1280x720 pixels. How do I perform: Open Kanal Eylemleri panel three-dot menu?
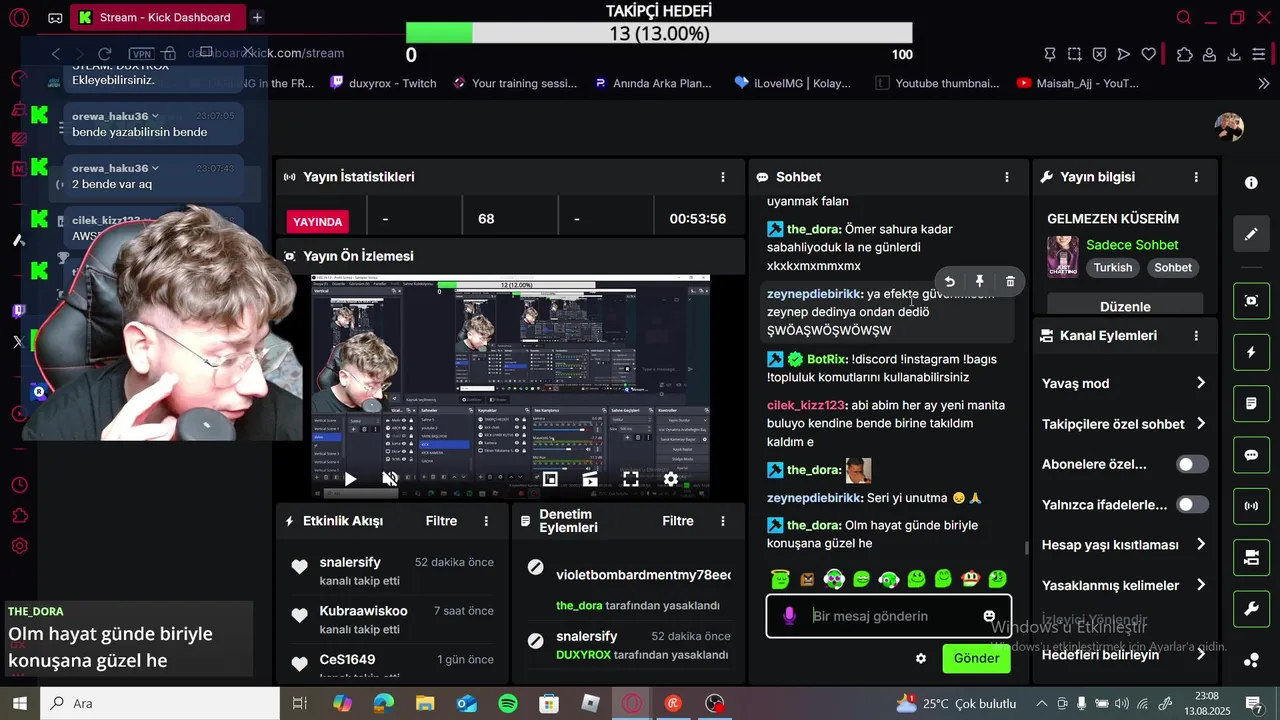1196,336
